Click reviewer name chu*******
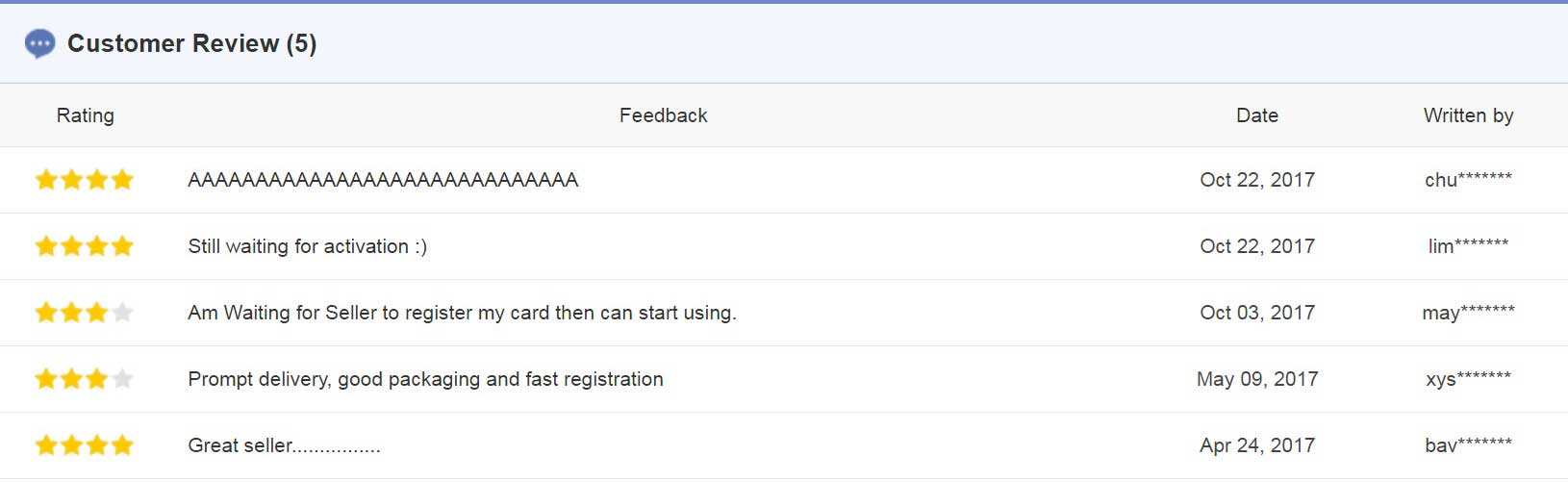The height and width of the screenshot is (482, 1568). click(x=1469, y=180)
